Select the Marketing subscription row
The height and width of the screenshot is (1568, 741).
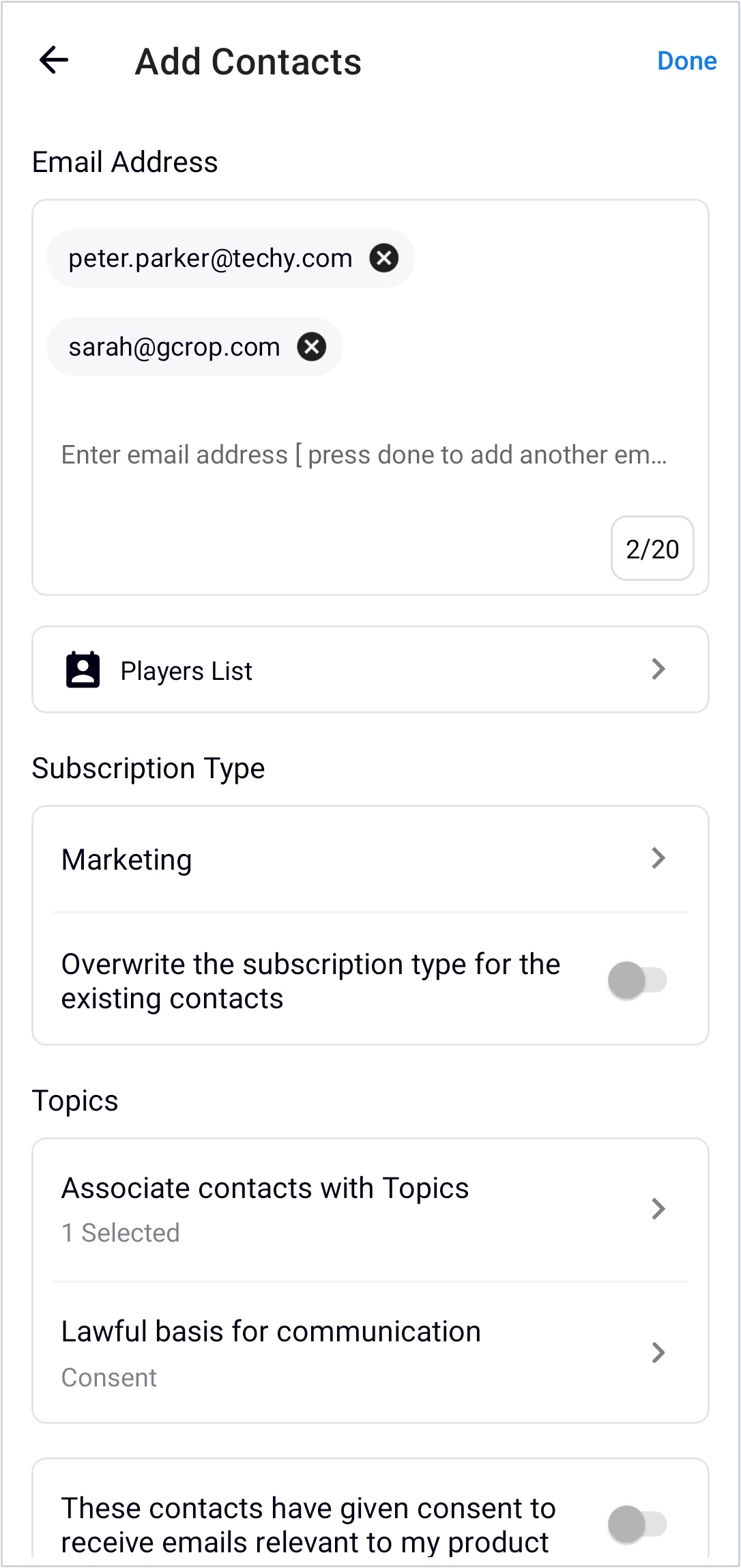pyautogui.click(x=370, y=859)
